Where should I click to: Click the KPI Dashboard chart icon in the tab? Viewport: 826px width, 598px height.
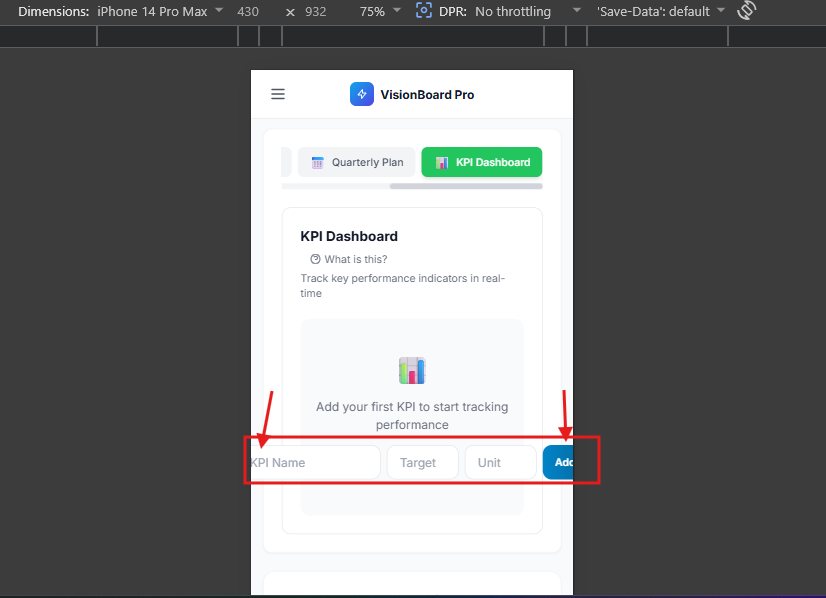click(x=442, y=163)
